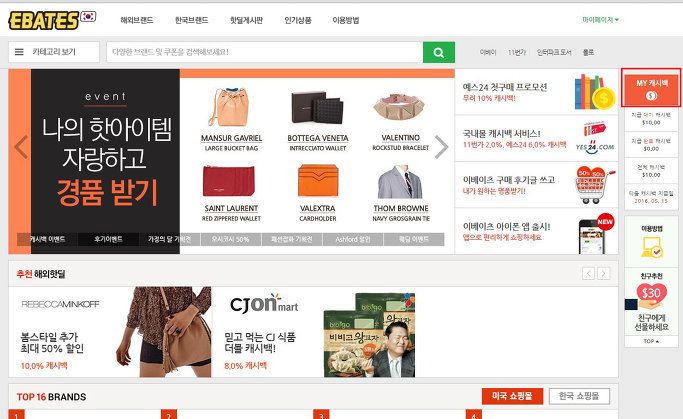
Task: Click the 이용방법 laptop checkmark icon
Action: pyautogui.click(x=652, y=247)
